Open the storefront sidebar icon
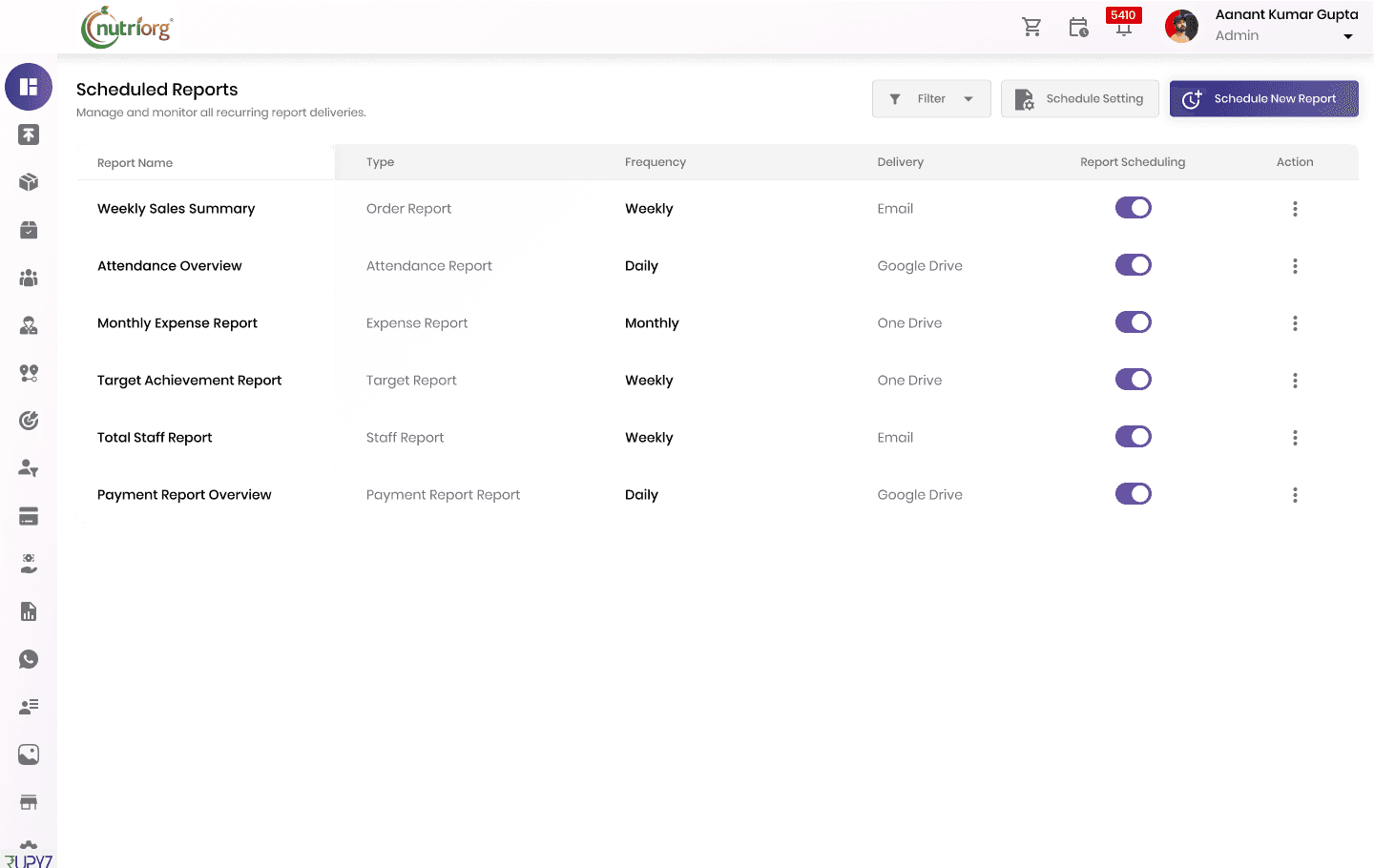1374x868 pixels. (29, 802)
